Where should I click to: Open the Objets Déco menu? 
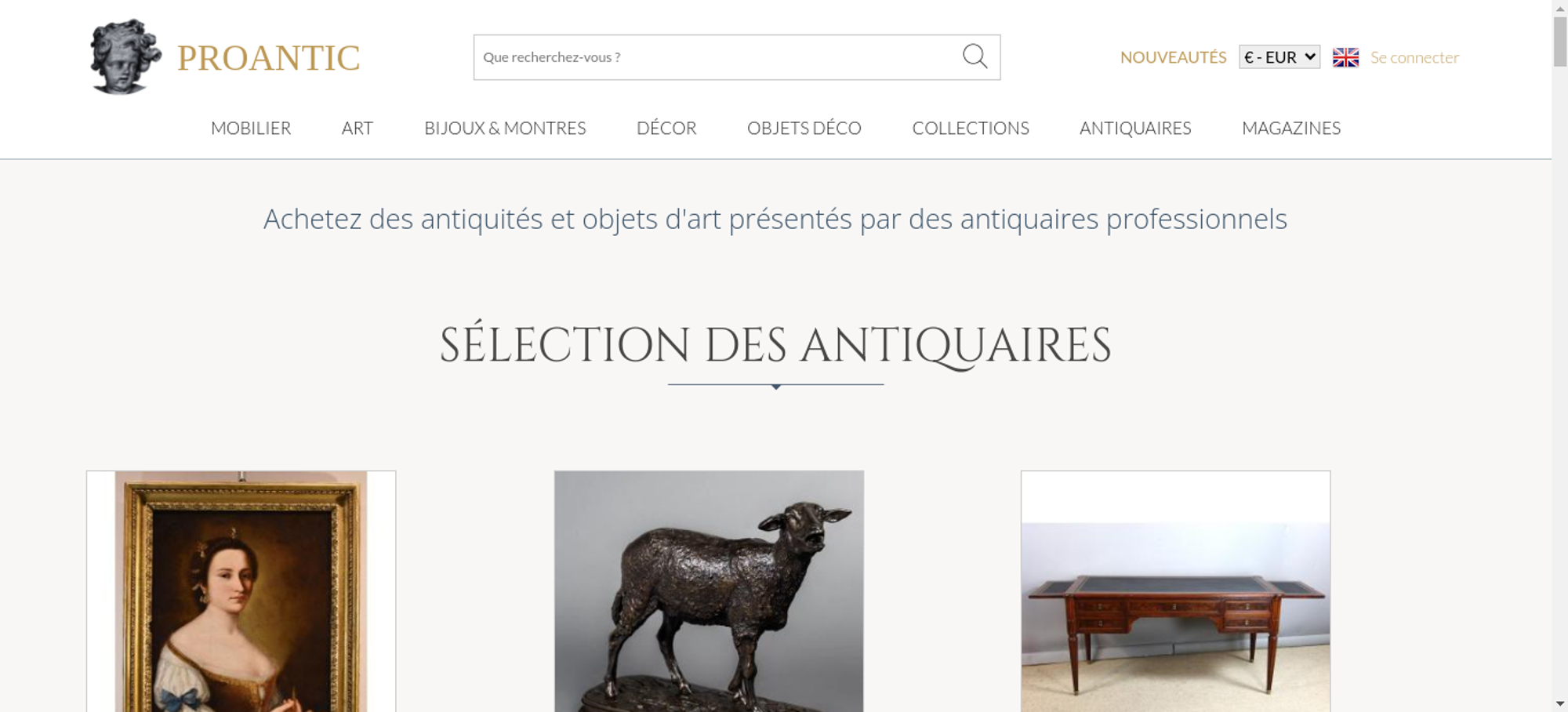pos(804,128)
